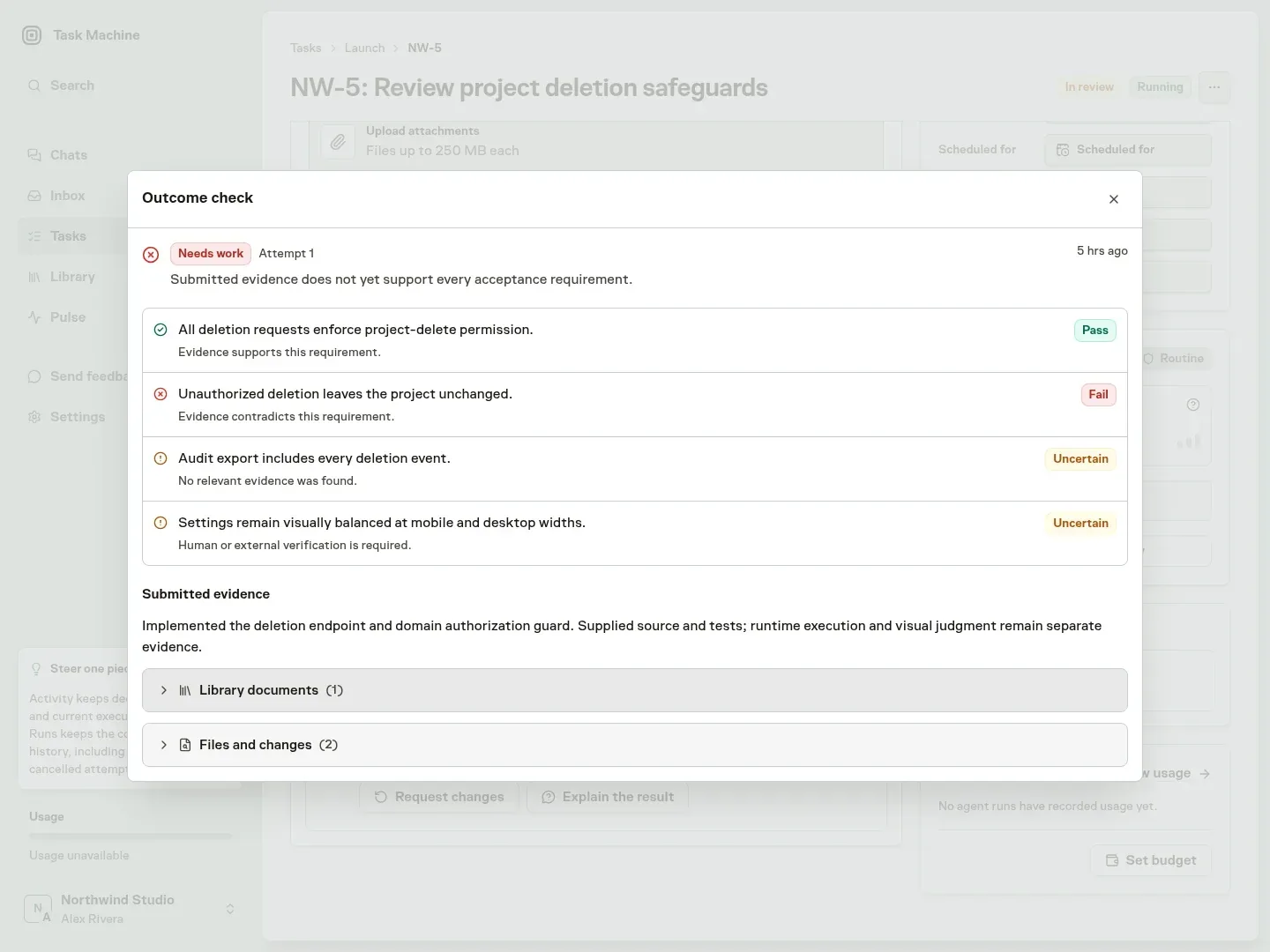Viewport: 1270px width, 952px height.
Task: Select the Unauthorized deletion requirement text
Action: click(345, 394)
